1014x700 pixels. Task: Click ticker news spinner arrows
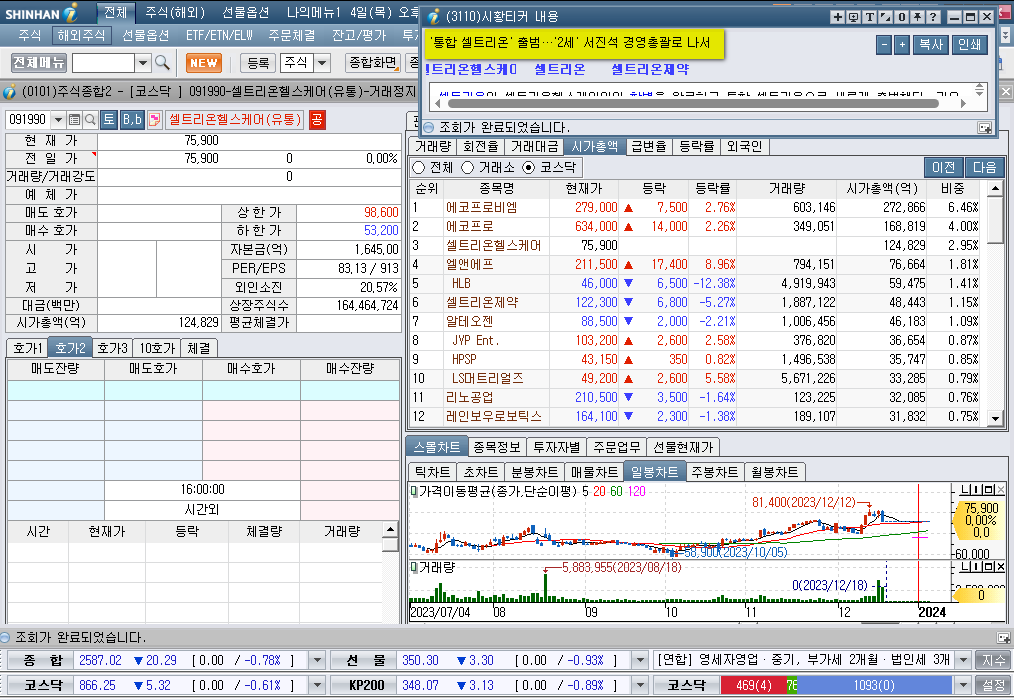click(x=980, y=90)
